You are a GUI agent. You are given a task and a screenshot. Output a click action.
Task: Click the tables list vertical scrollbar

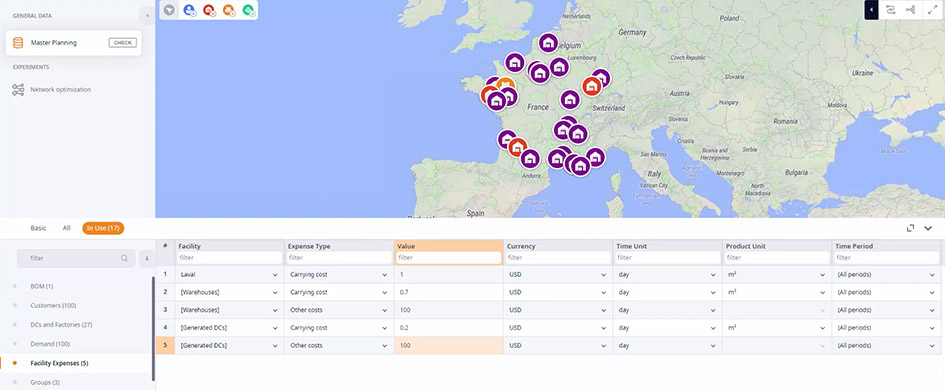click(x=154, y=329)
